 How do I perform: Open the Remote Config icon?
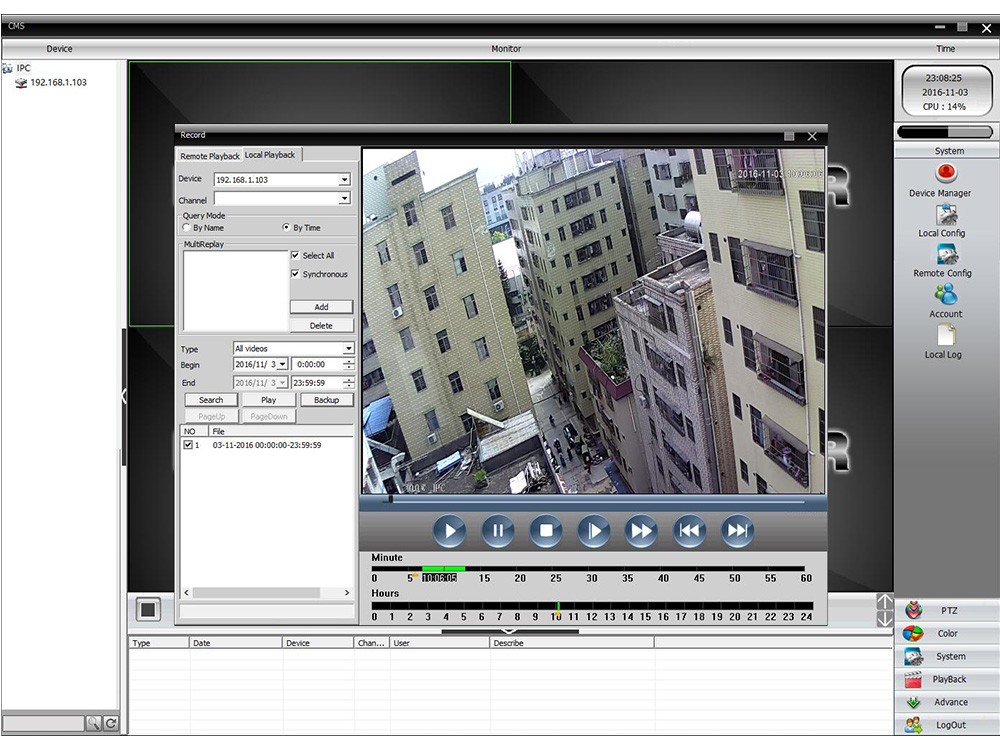coord(945,255)
